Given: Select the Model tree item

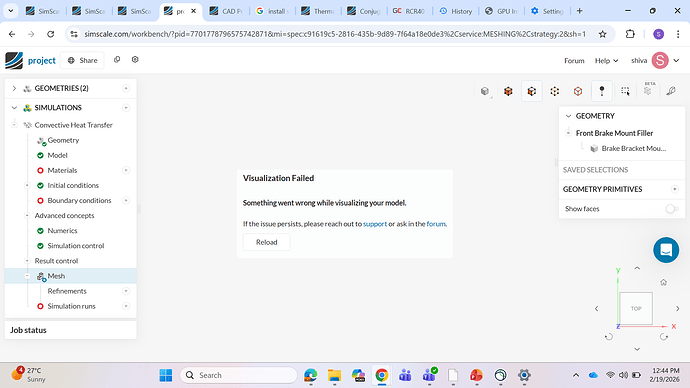Looking at the screenshot, I should (57, 155).
